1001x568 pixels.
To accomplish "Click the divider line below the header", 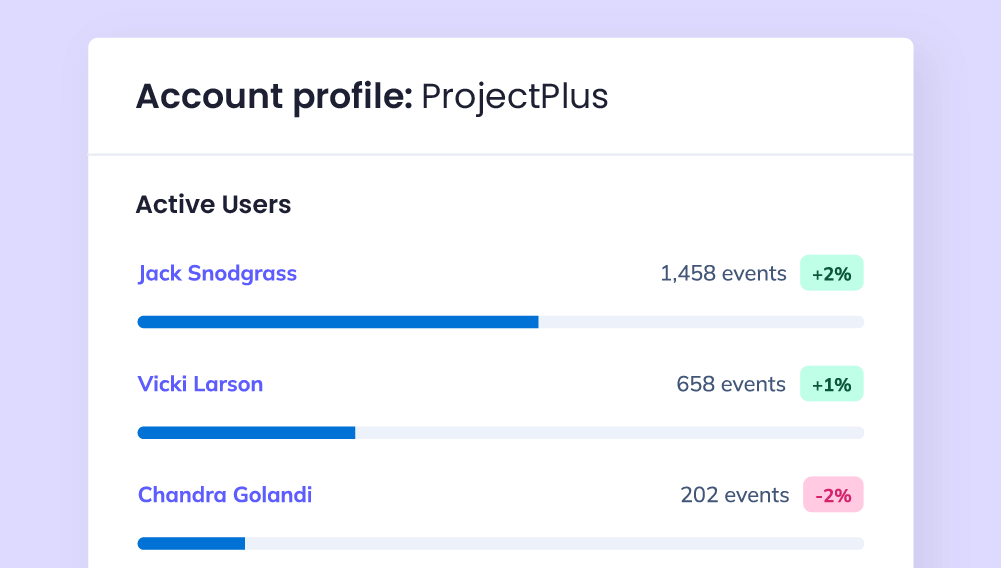I will click(500, 155).
